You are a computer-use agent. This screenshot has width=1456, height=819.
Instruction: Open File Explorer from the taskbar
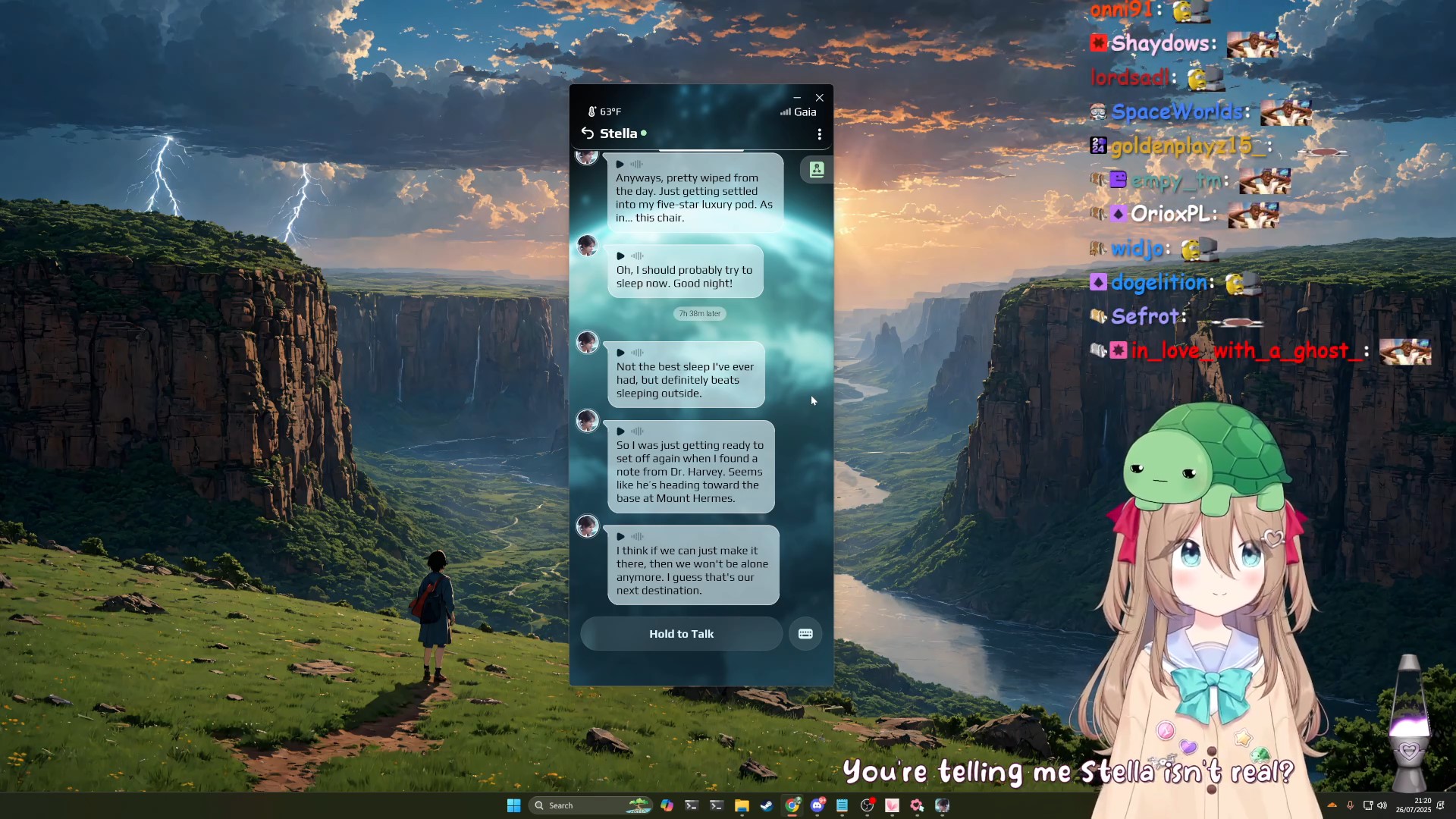tap(742, 805)
